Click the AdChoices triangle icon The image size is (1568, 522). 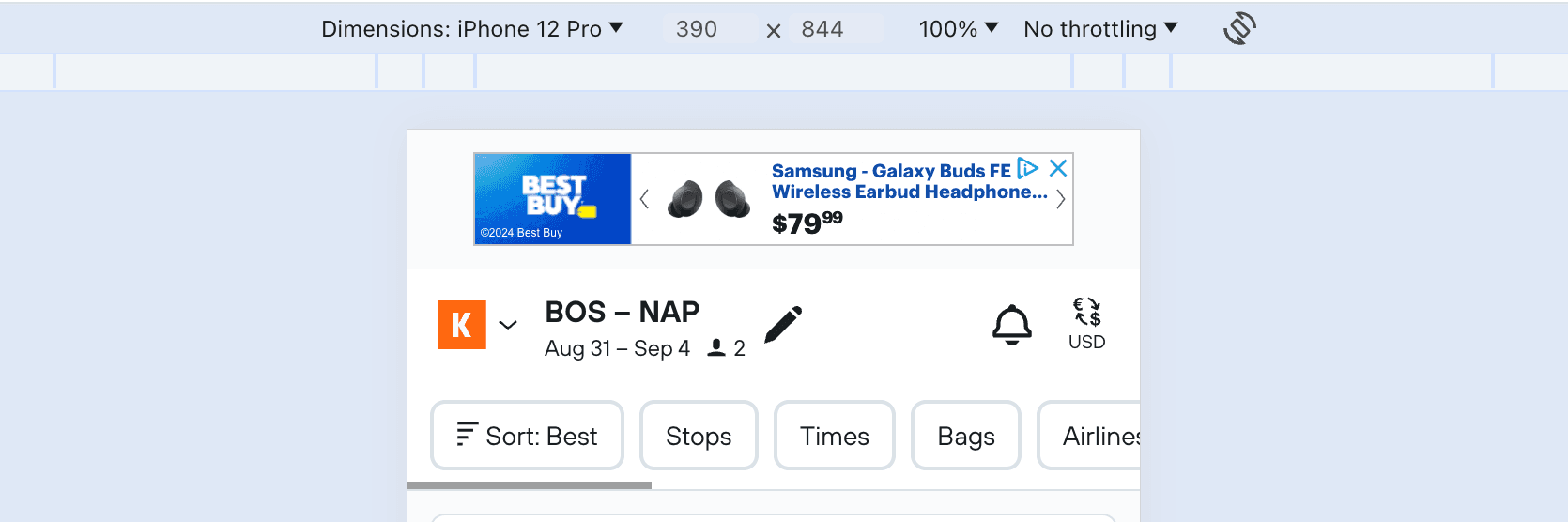pos(1028,168)
